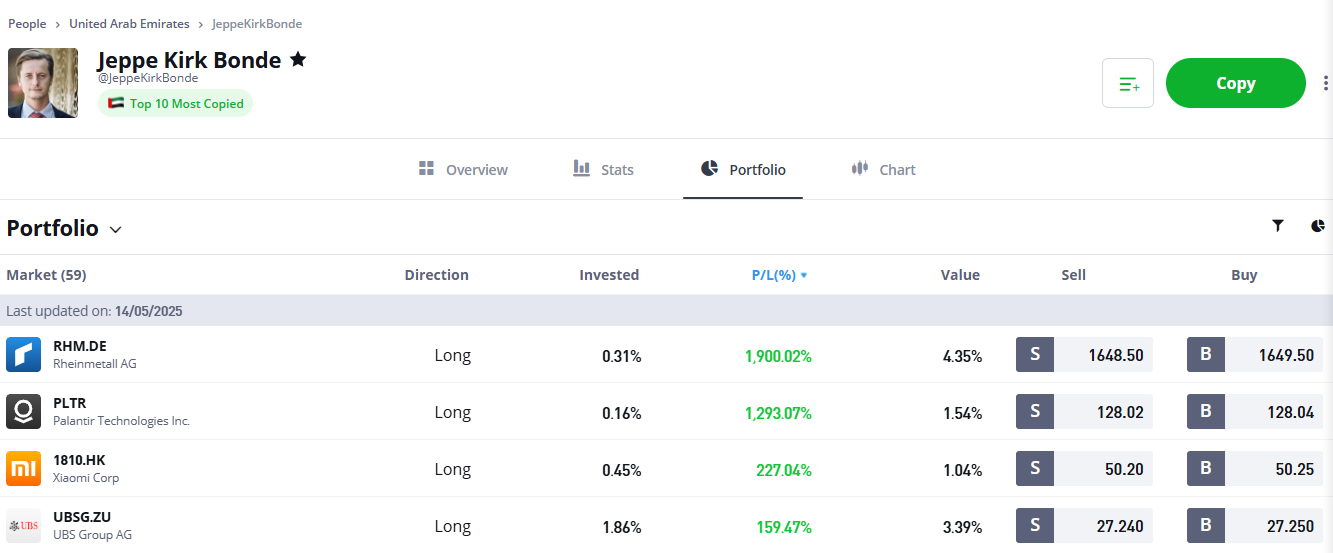
Task: Sell 1810.HK at 50.20
Action: click(x=1084, y=469)
